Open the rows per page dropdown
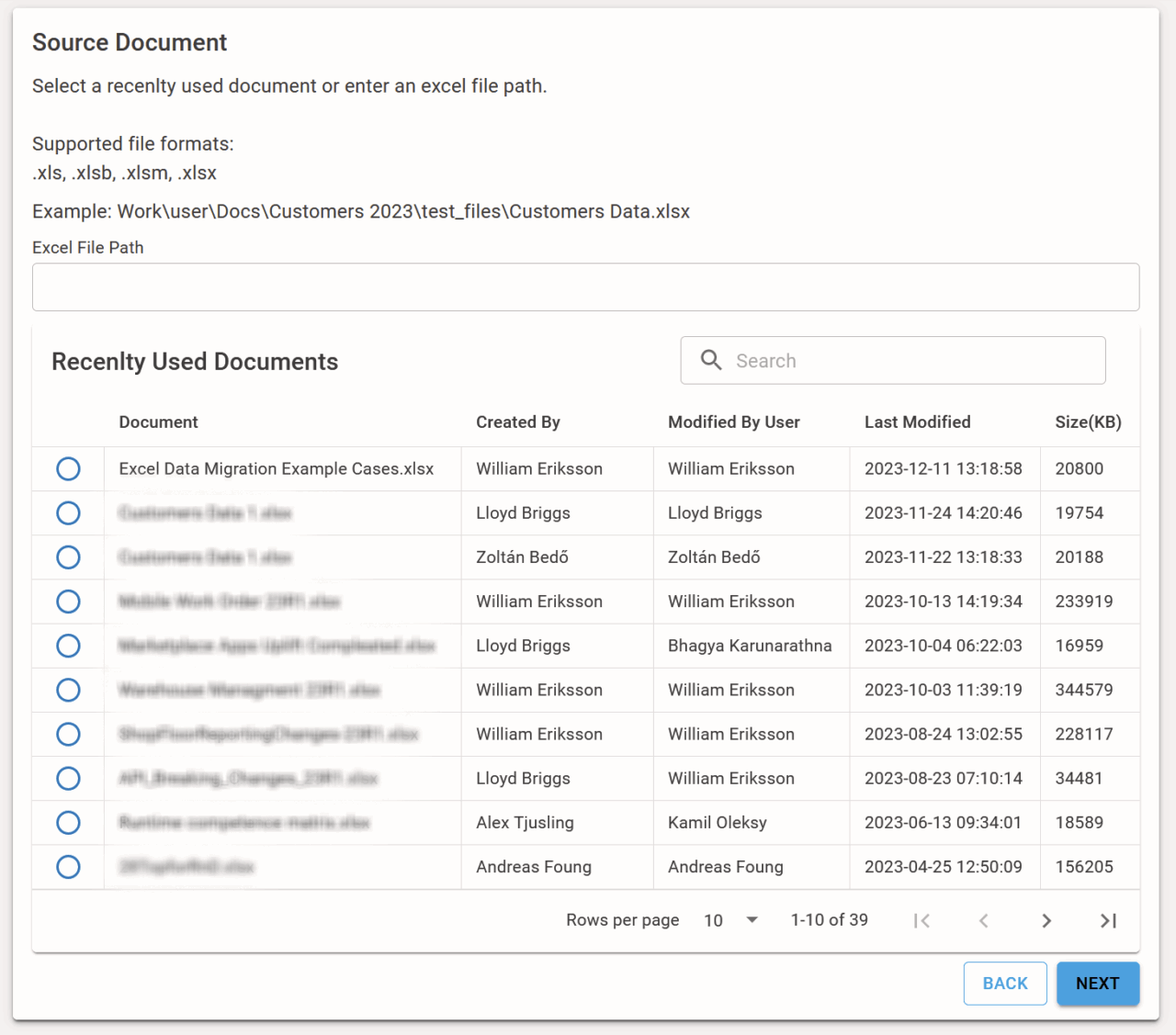This screenshot has height=1035, width=1176. [752, 920]
